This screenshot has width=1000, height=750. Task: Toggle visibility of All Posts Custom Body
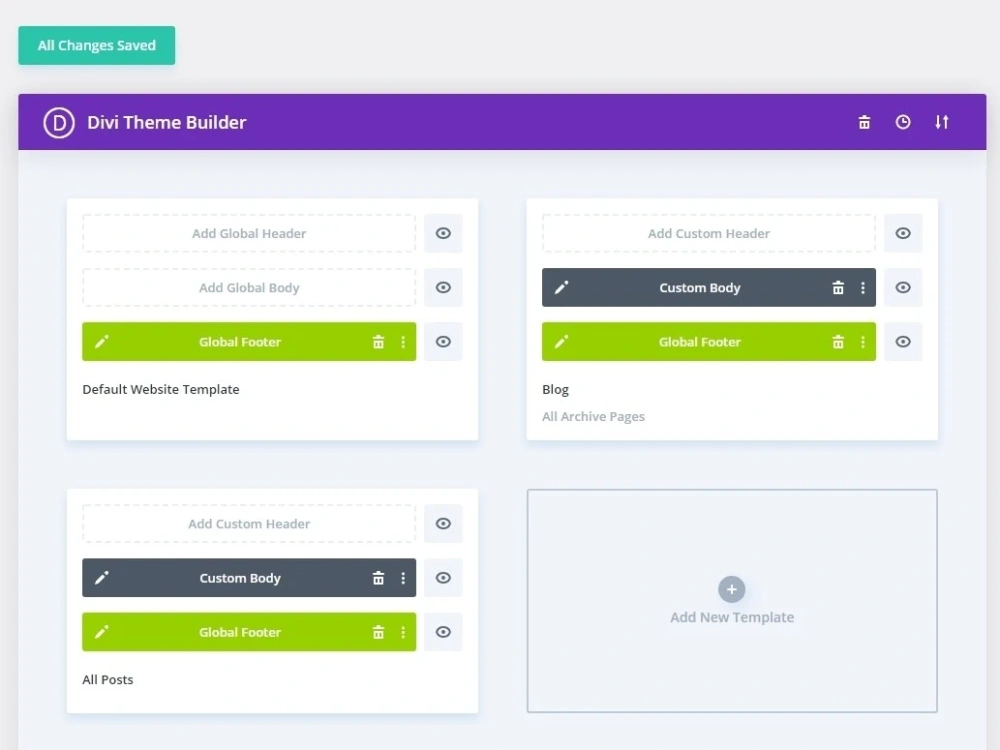click(443, 578)
